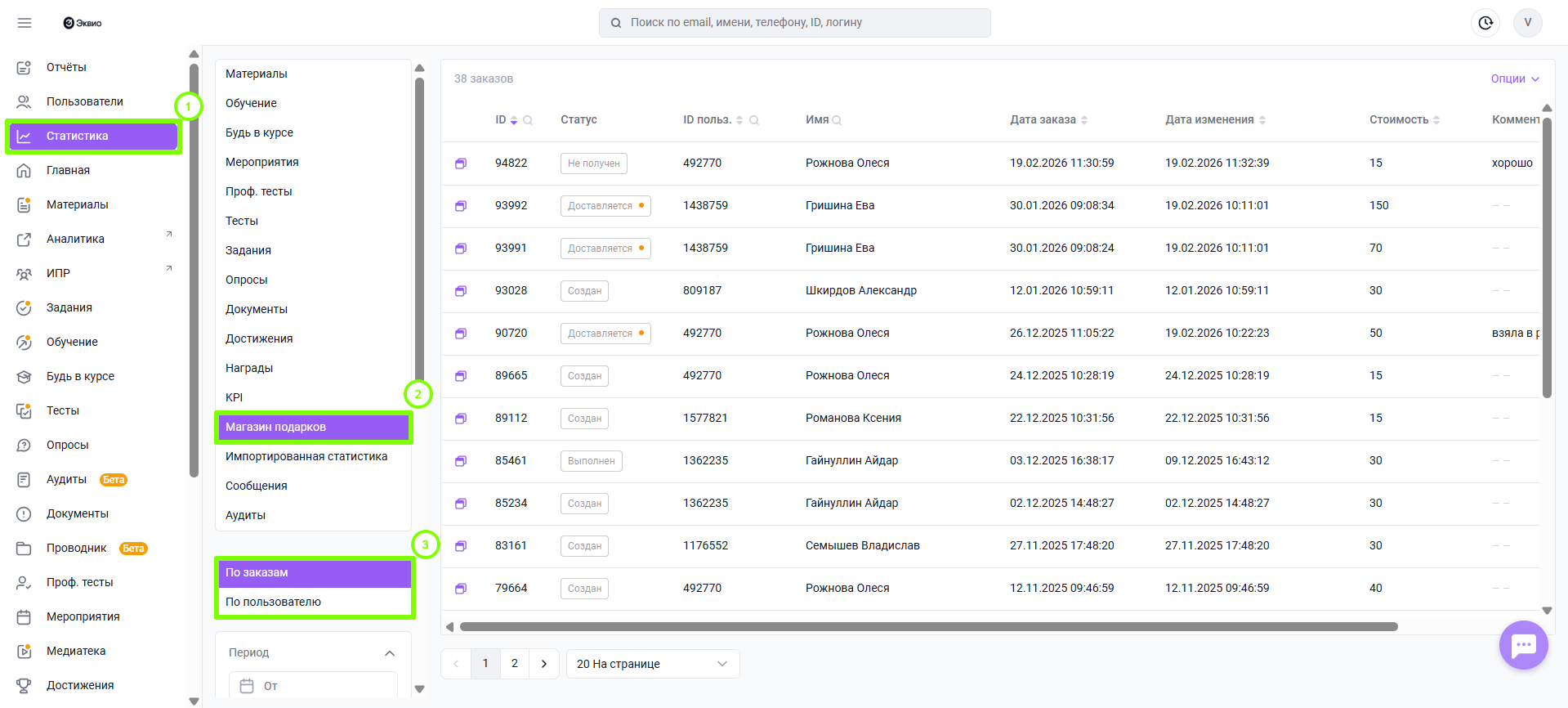Sort orders by Стоимость column

point(1436,120)
